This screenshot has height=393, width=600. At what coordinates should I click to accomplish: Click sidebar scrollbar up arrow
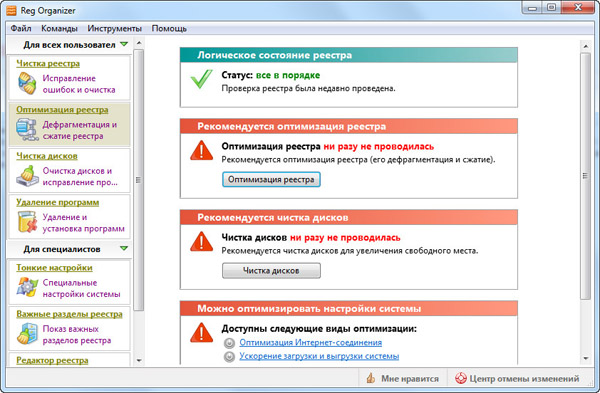coord(139,42)
